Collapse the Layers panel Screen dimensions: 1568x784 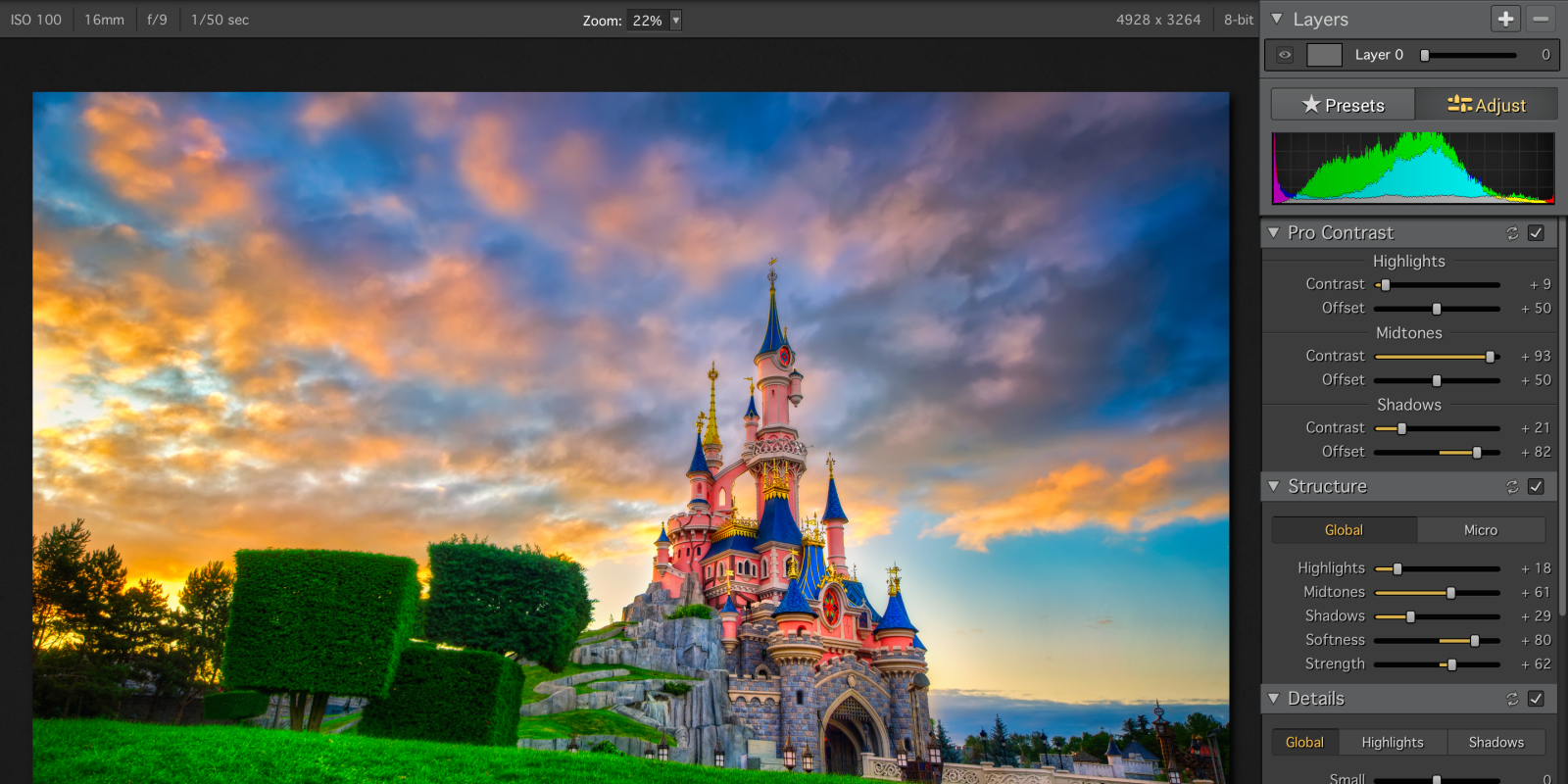pyautogui.click(x=1277, y=19)
